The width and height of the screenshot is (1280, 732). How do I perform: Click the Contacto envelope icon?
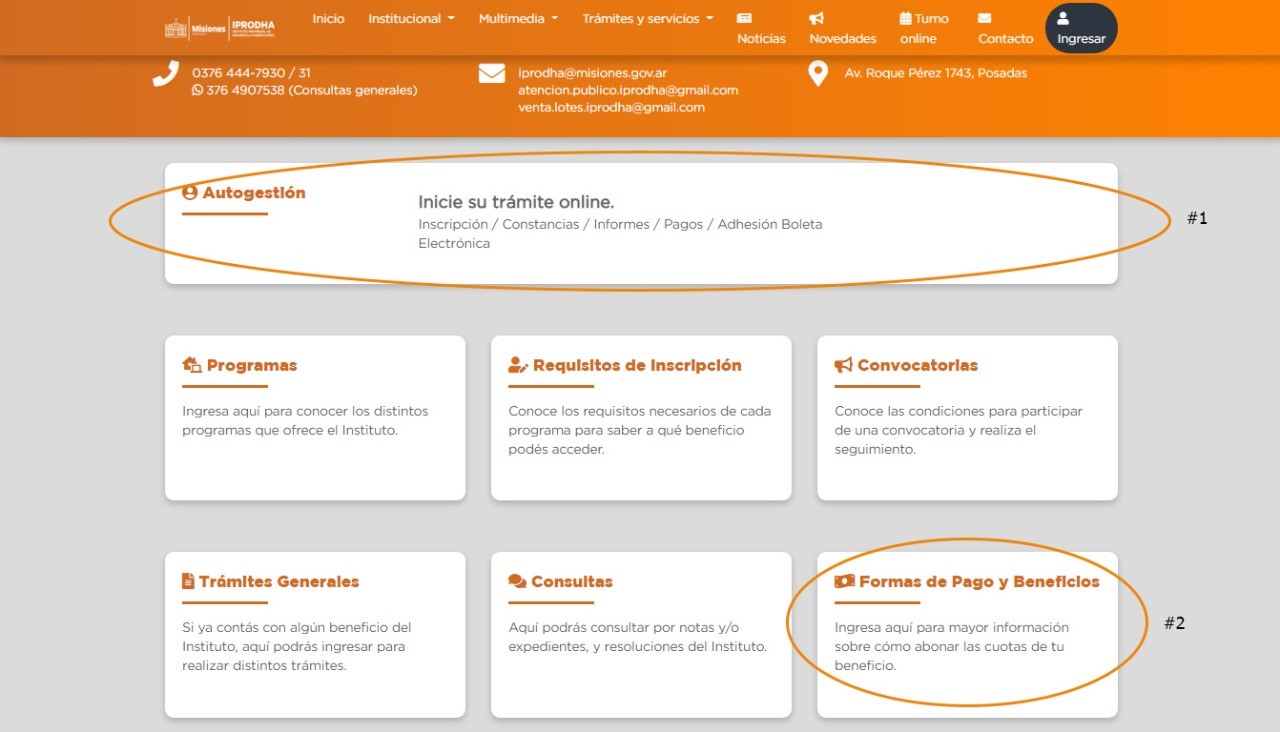point(984,18)
